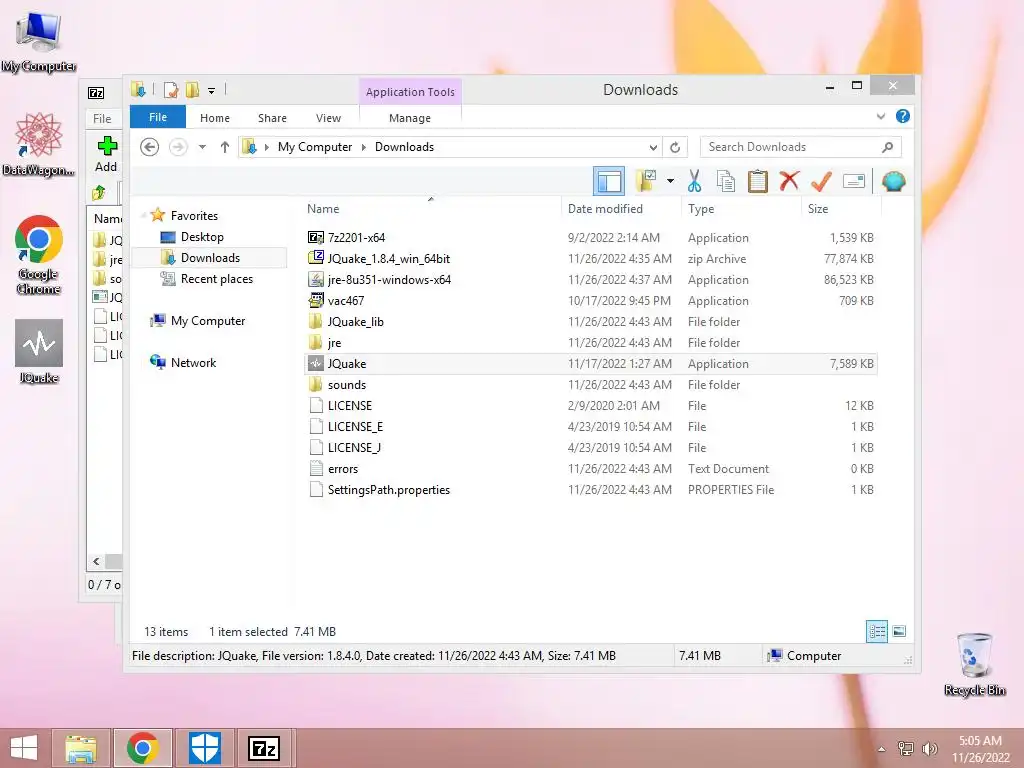Click the Properties quick access icon

coord(170,89)
